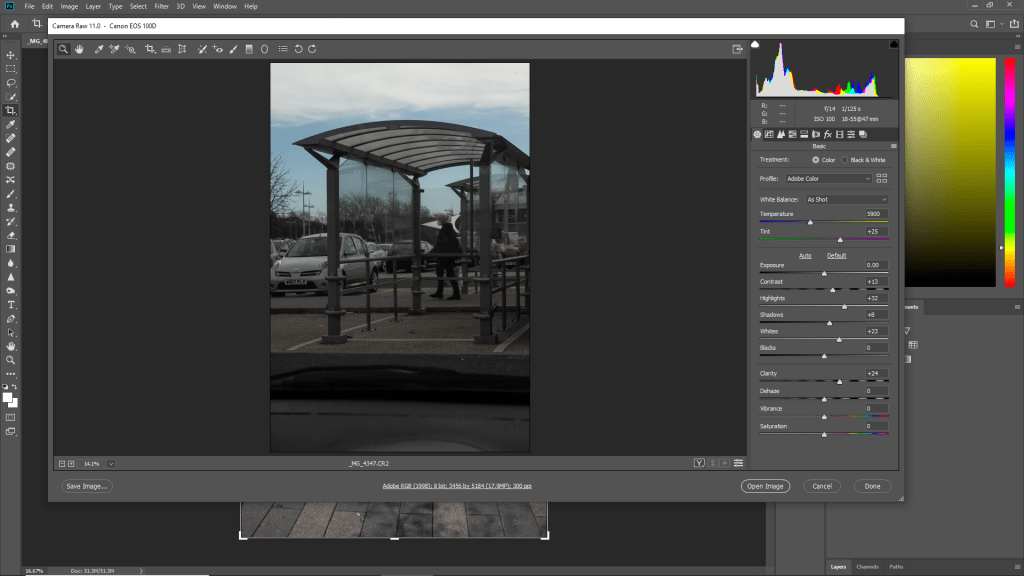Click the Temperature slider handle
Viewport: 1024px width, 576px height.
(x=810, y=222)
